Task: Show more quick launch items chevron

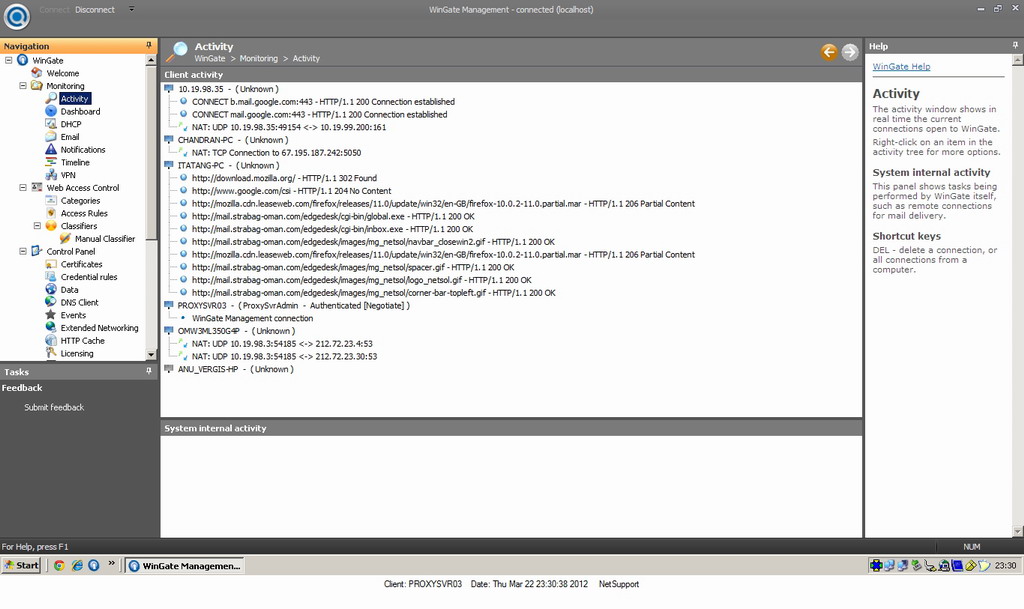Action: pyautogui.click(x=111, y=563)
